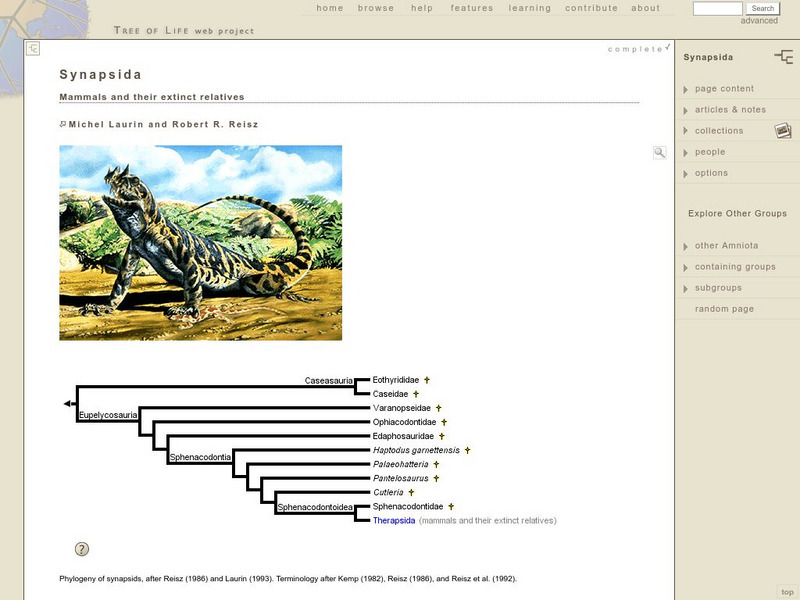The image size is (800, 600).
Task: Open the Synapsida reptile illustration
Action: tap(200, 243)
